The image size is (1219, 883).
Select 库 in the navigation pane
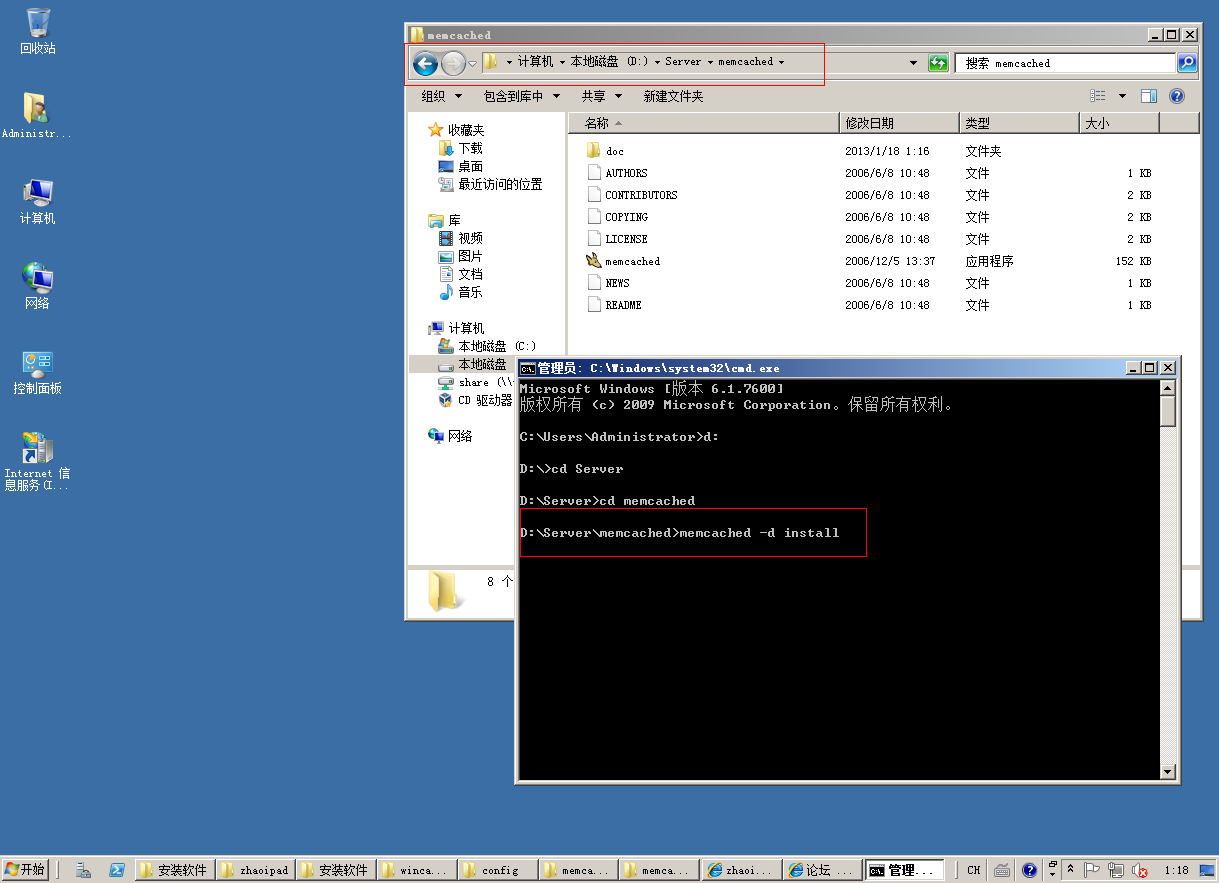tap(454, 220)
